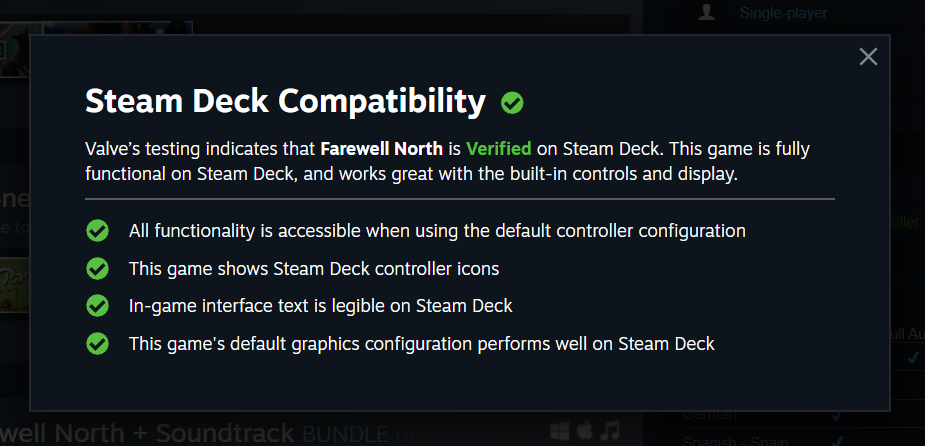Viewport: 925px width, 446px height.
Task: Click the Single-player person icon
Action: pos(707,13)
